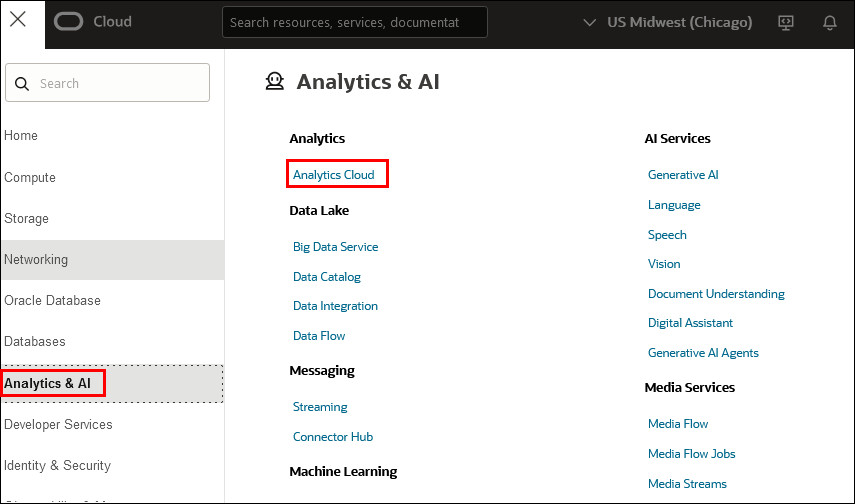Open the Analytics Cloud link
This screenshot has height=504, width=855.
click(334, 175)
